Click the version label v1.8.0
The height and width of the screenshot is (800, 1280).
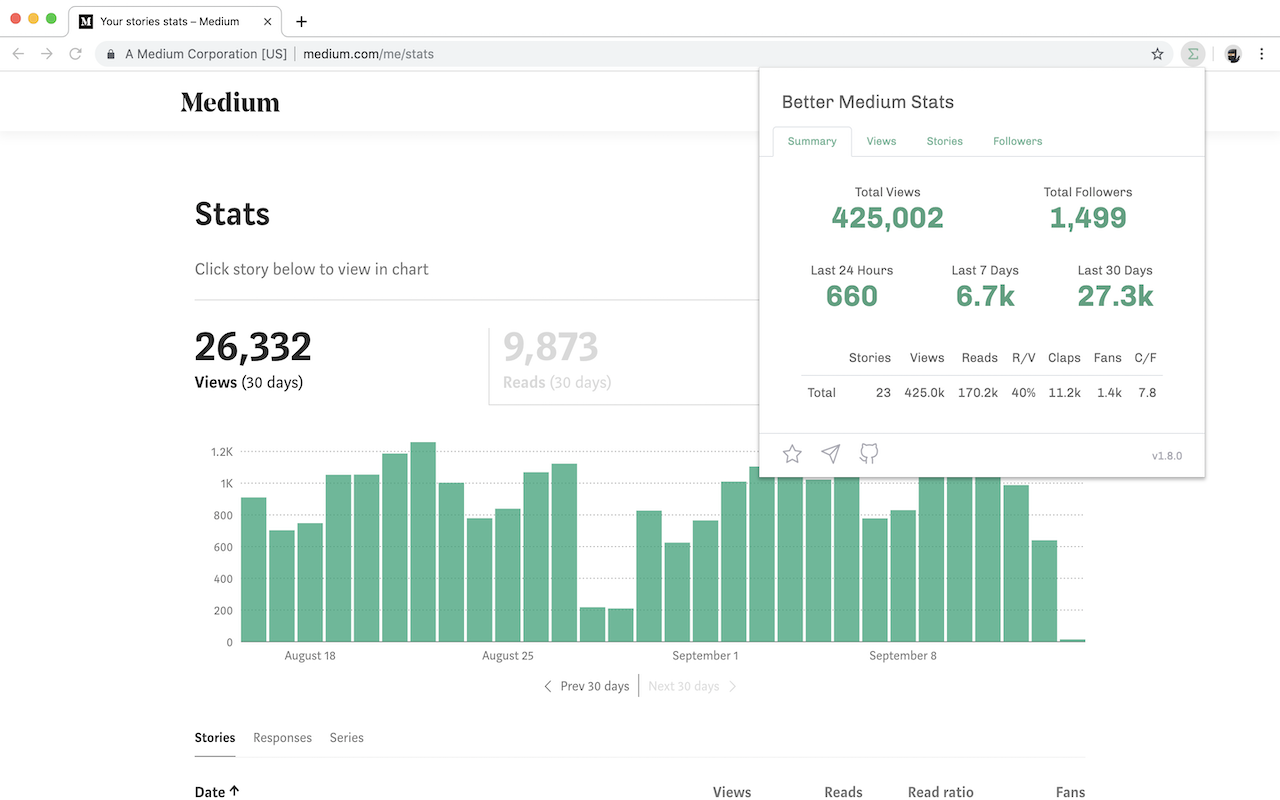[x=1167, y=456]
